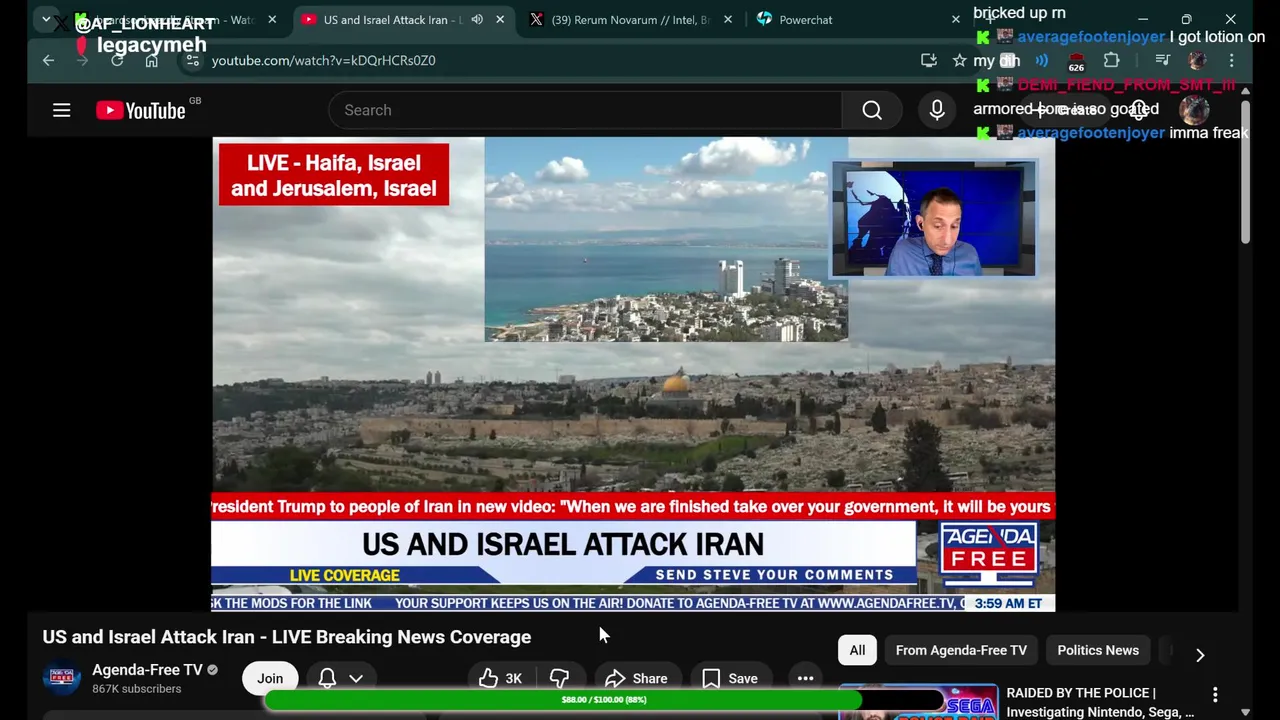The width and height of the screenshot is (1280, 720).
Task: Click averagefootenjoyer's lotion chat message username
Action: [1091, 37]
